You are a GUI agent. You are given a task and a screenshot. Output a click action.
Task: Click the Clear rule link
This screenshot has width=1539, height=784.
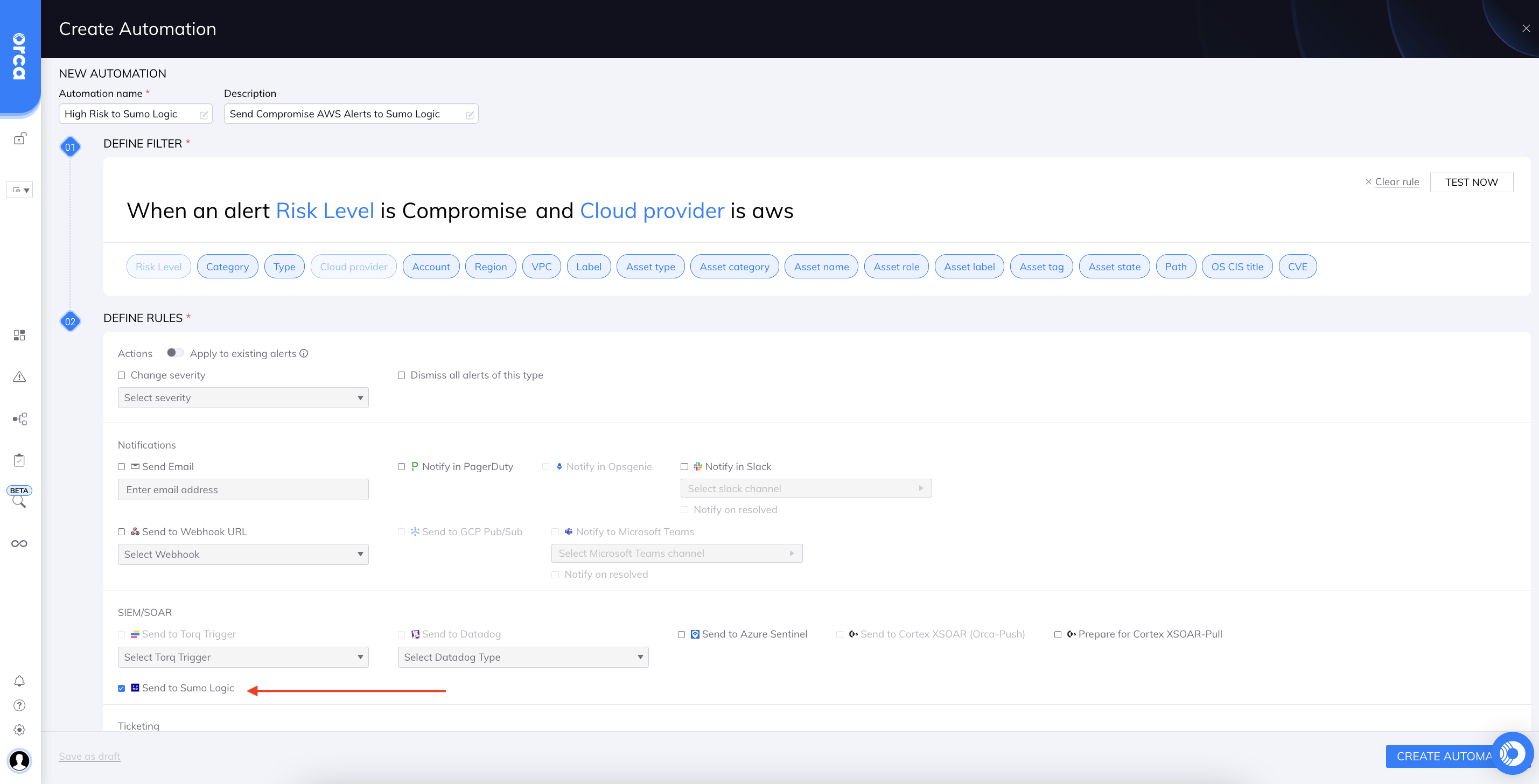(1396, 182)
